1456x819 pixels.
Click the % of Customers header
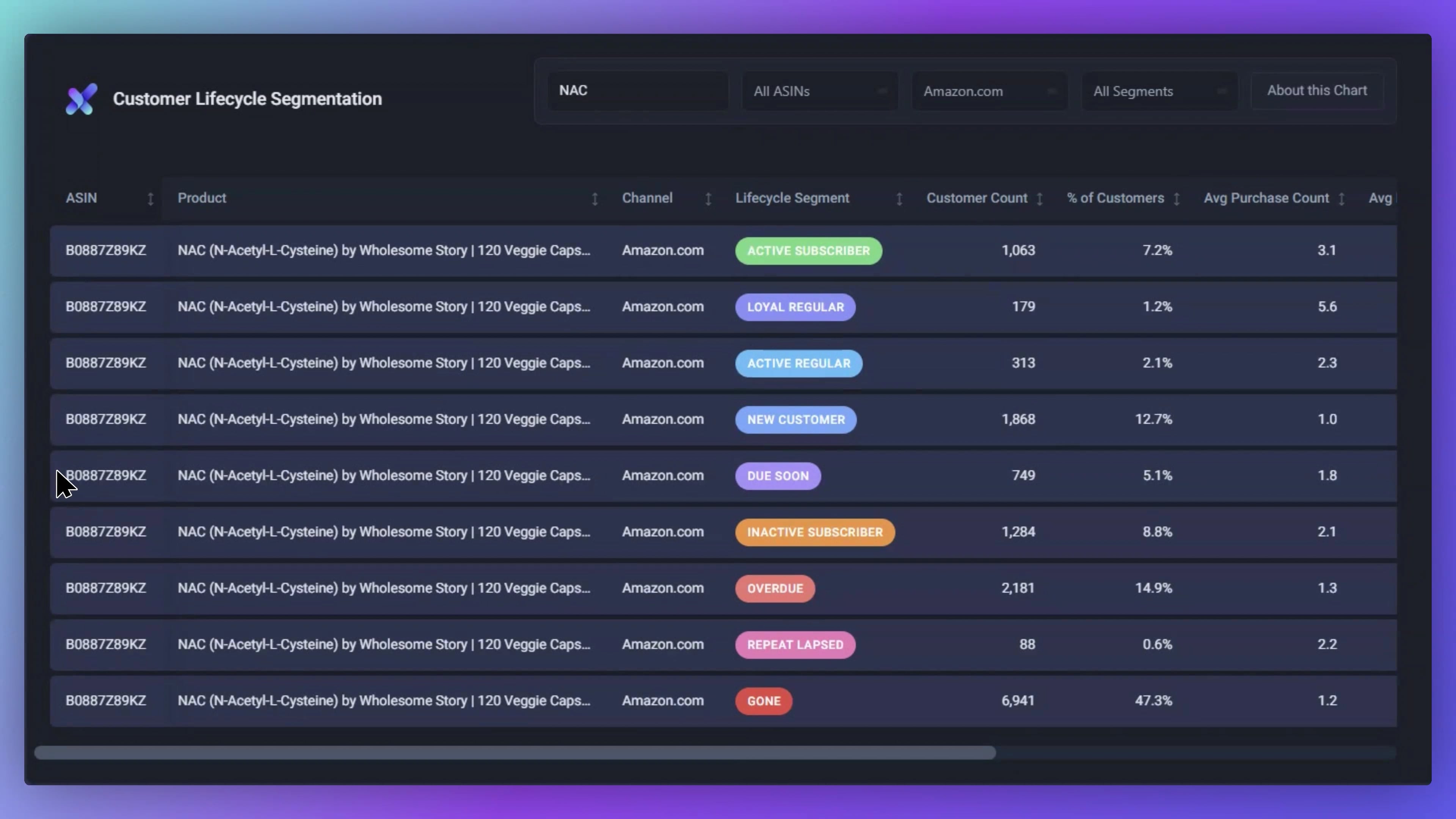(1115, 198)
